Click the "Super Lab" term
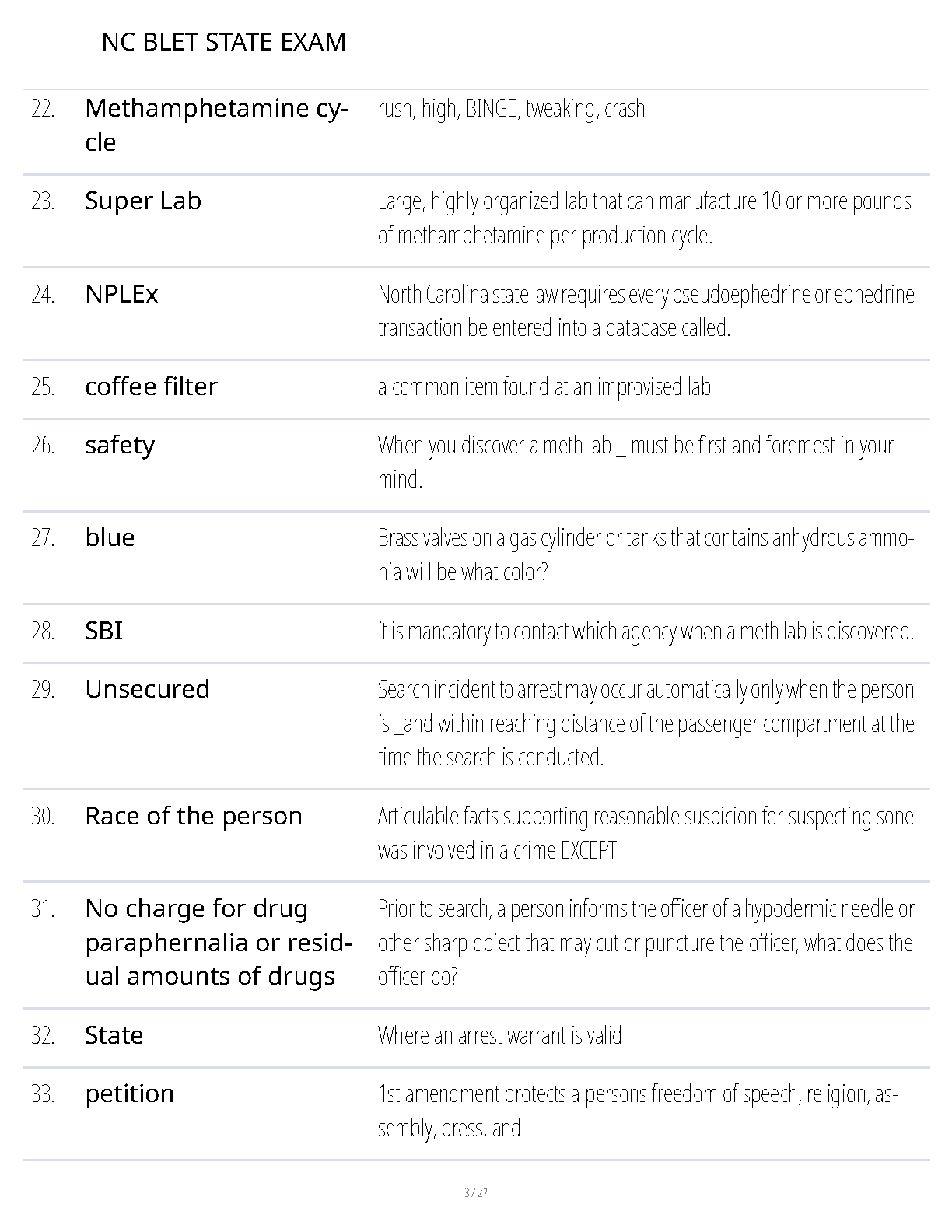 click(x=143, y=201)
